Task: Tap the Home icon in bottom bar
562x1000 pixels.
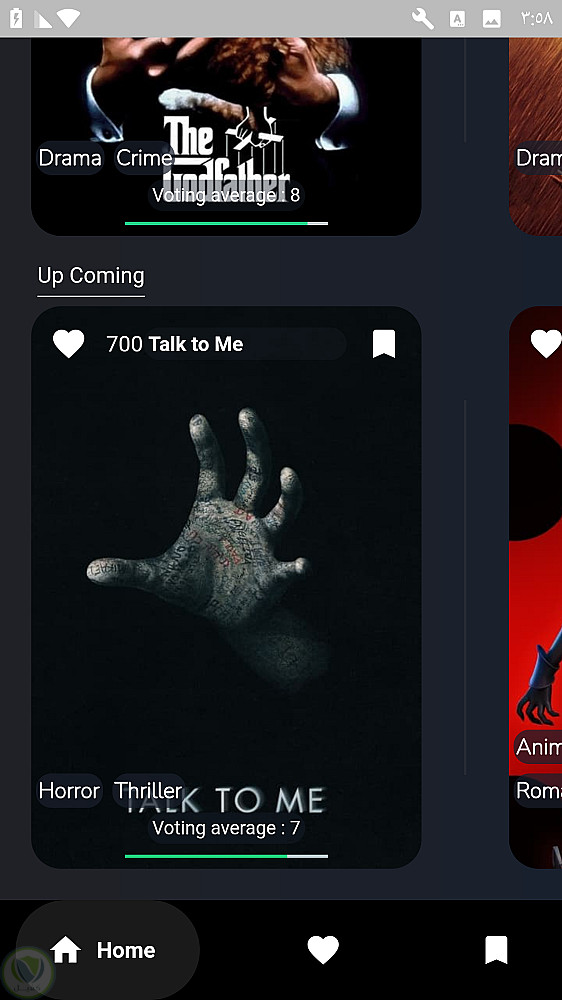Action: pos(66,950)
